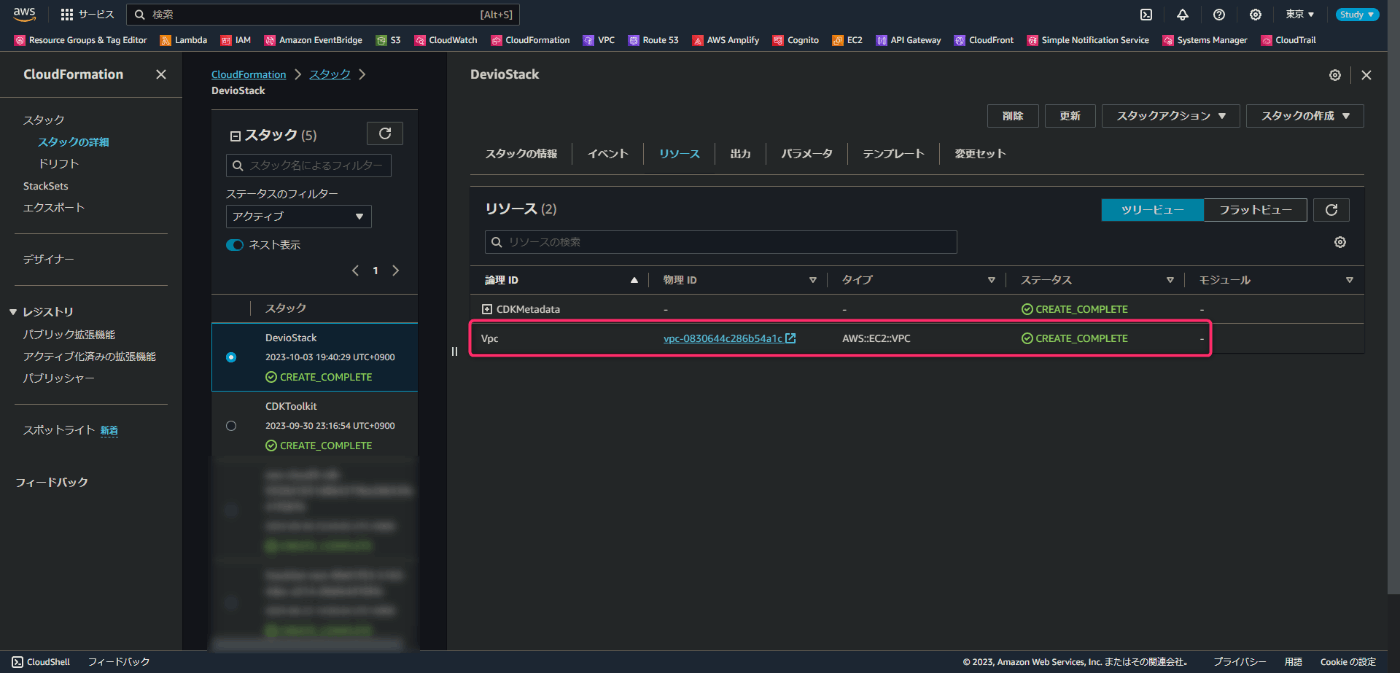Image resolution: width=1400 pixels, height=673 pixels.
Task: Toggle the ネスト表示 switch
Action: click(x=235, y=245)
